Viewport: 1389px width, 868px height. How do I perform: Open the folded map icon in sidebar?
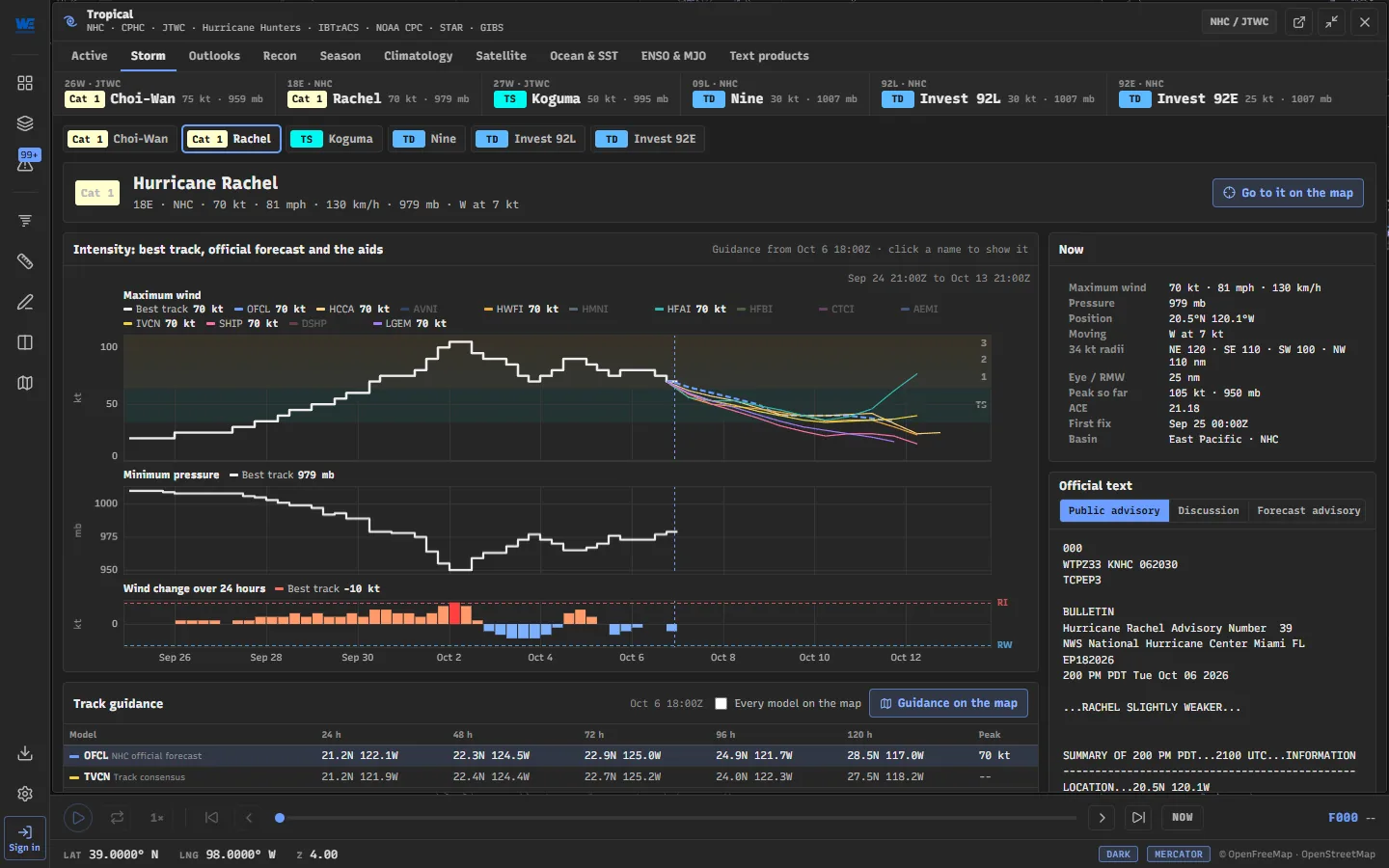pos(25,383)
